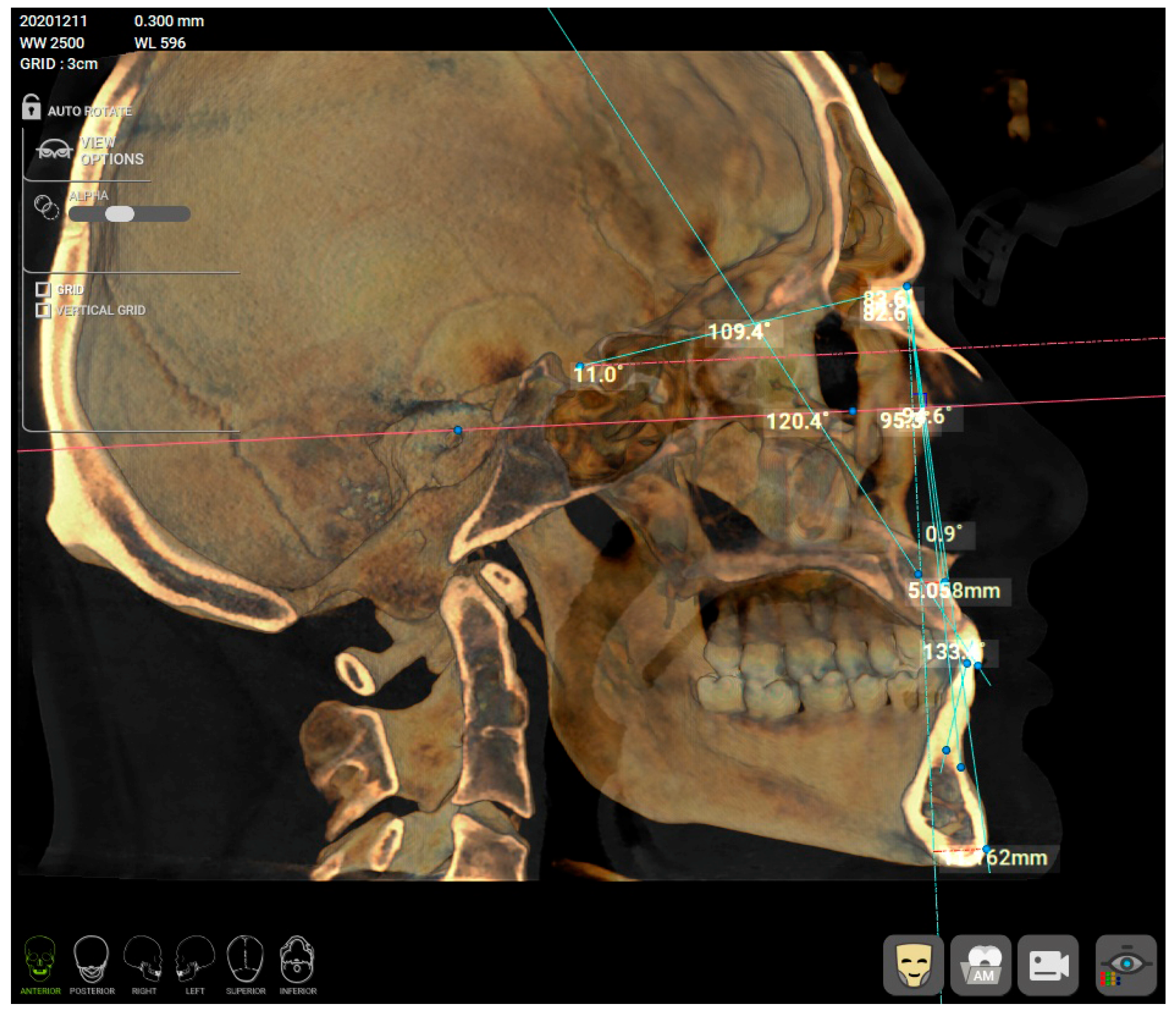Switch to the Inferior skull view
Screen dimensions: 1176x1013
point(297,961)
